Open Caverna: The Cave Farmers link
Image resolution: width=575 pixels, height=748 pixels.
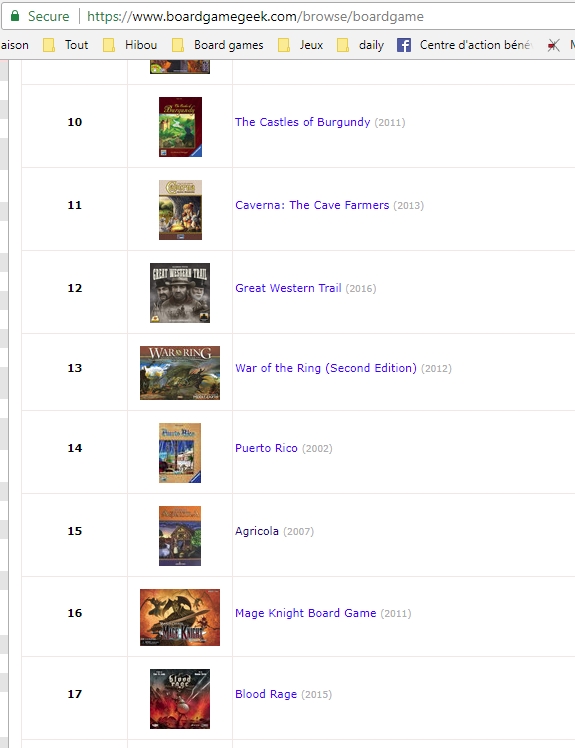click(x=312, y=205)
